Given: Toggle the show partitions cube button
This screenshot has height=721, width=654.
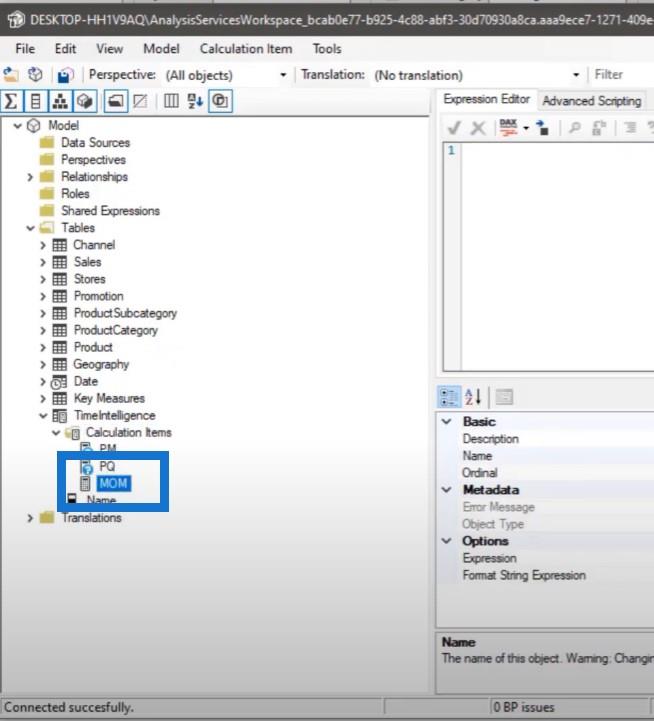Looking at the screenshot, I should pyautogui.click(x=85, y=101).
